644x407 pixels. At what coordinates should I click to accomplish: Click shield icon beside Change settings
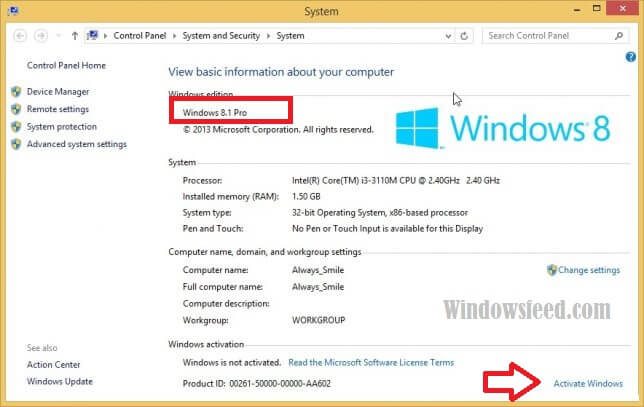(x=552, y=270)
